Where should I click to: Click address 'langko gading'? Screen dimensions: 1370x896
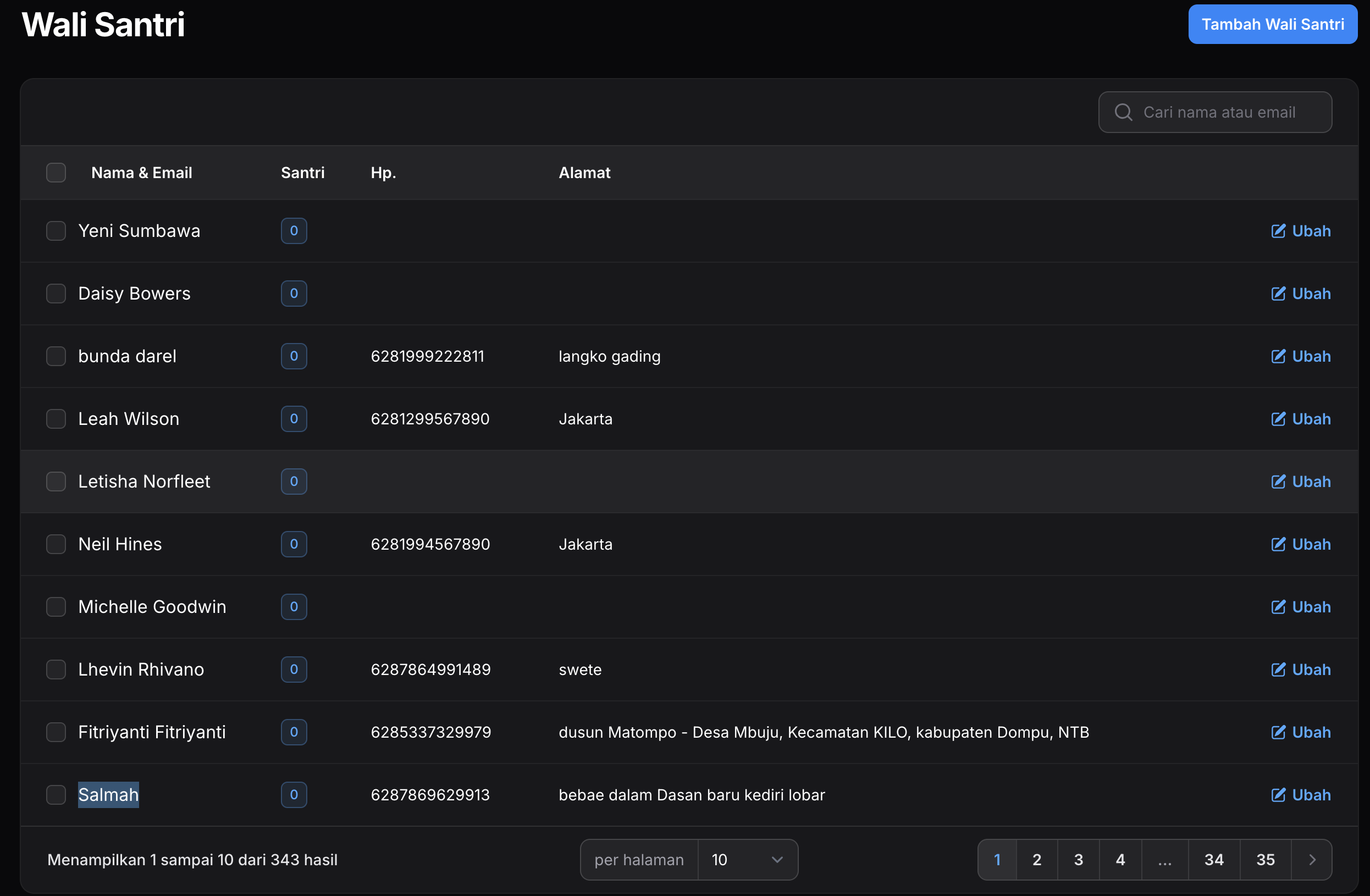(x=610, y=356)
